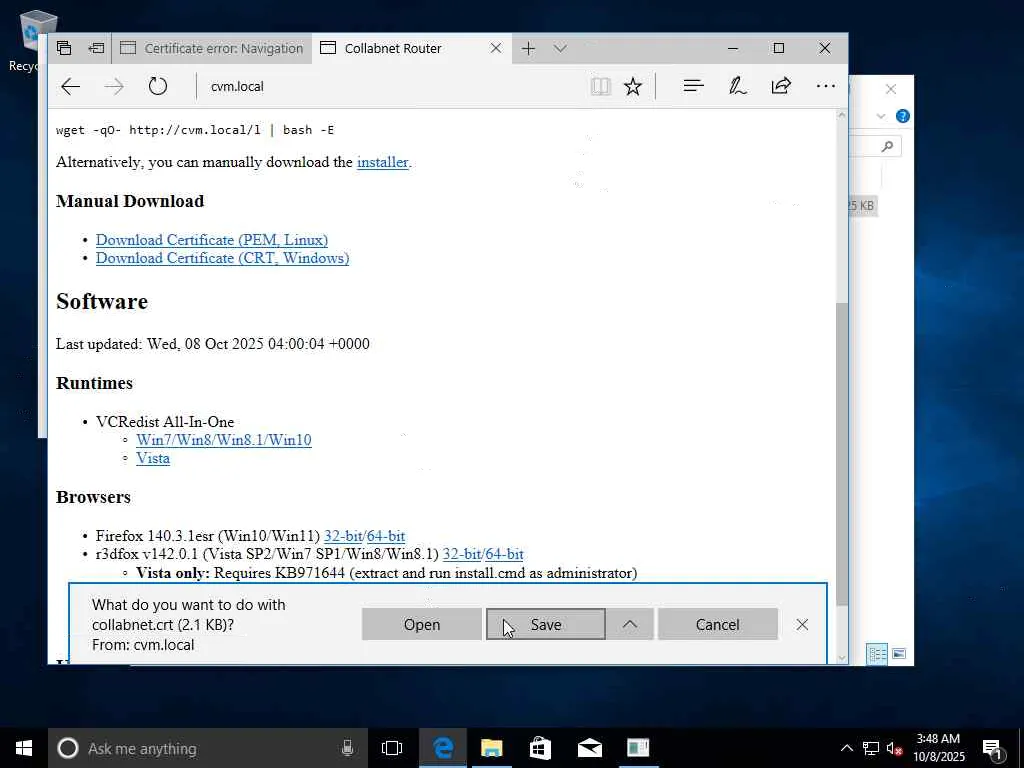
Task: Open Windows Store from taskbar
Action: [540, 748]
